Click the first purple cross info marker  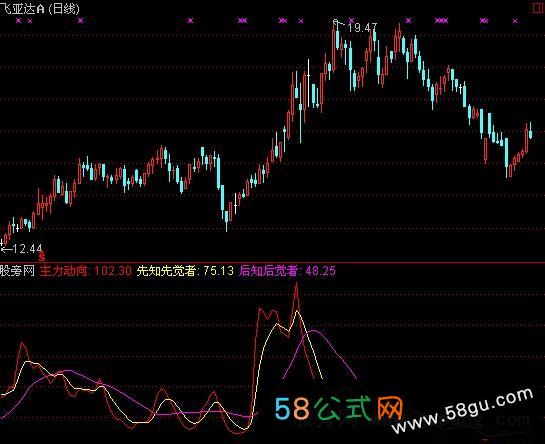tap(19, 21)
